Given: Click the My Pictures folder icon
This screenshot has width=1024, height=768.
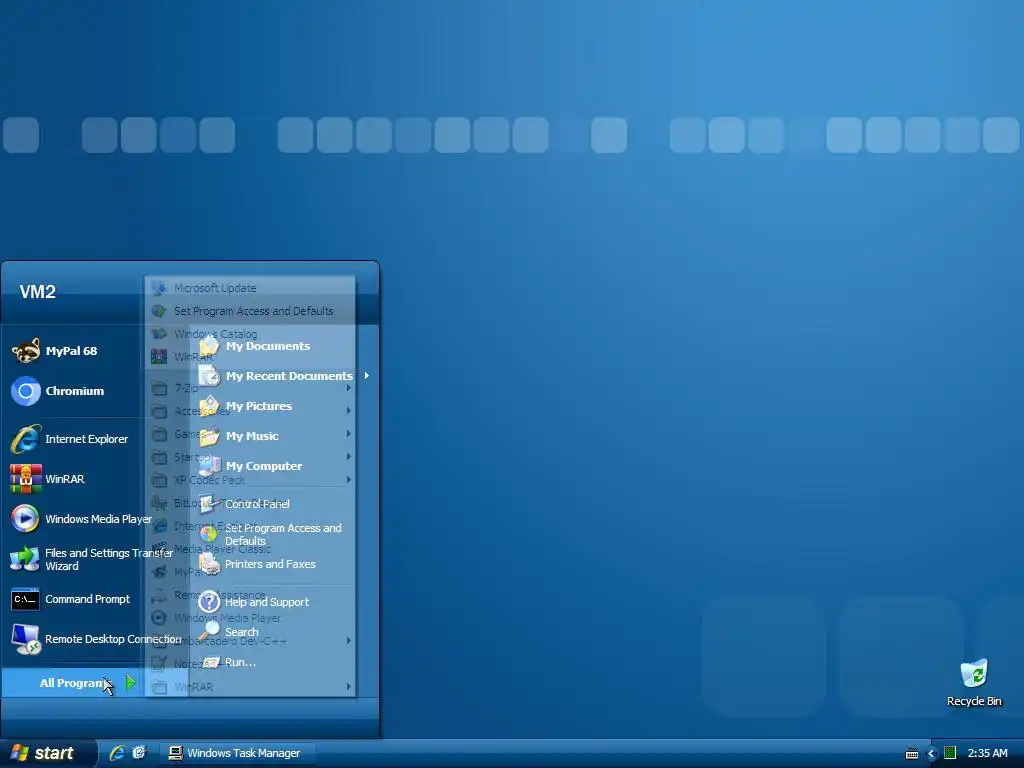Looking at the screenshot, I should pos(209,406).
